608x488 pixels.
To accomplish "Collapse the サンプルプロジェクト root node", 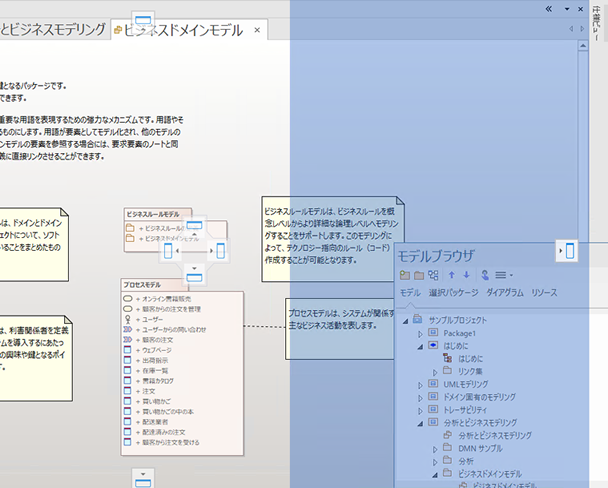I will [x=406, y=321].
